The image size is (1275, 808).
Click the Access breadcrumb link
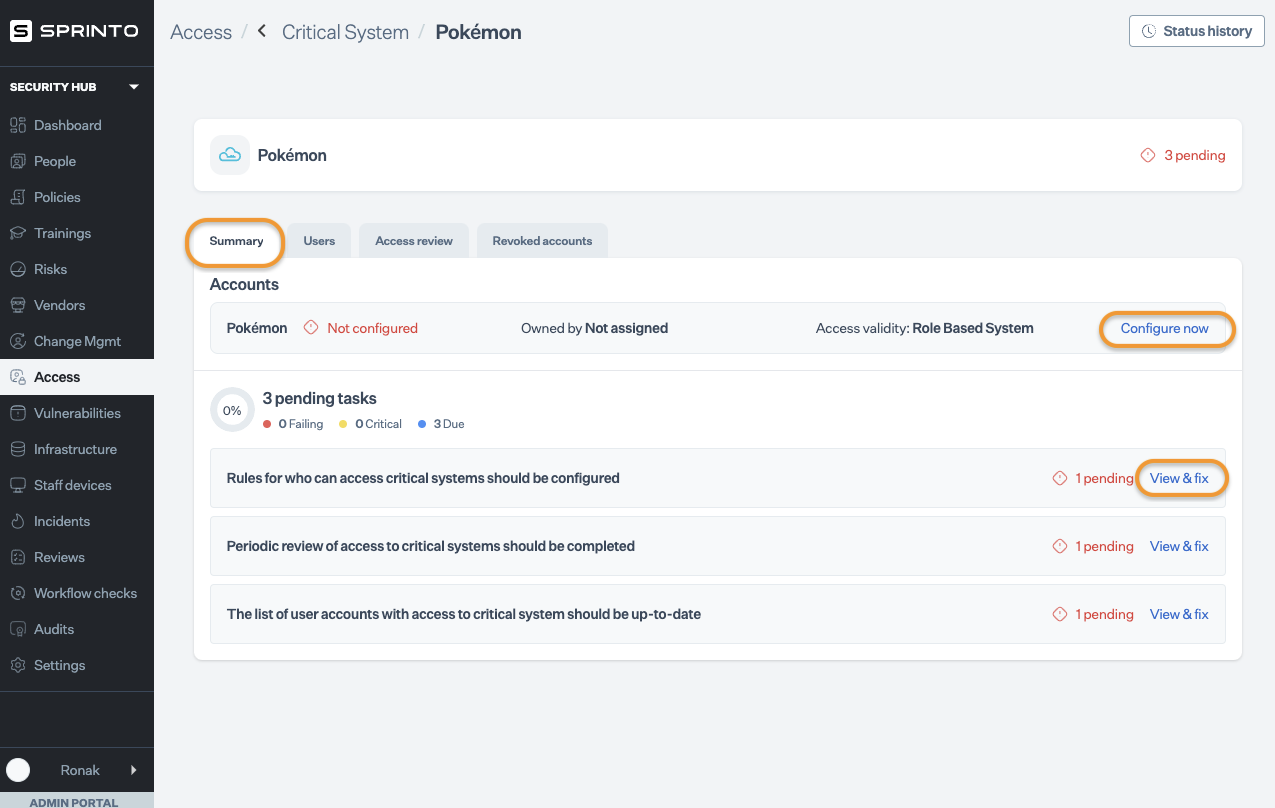tap(201, 32)
